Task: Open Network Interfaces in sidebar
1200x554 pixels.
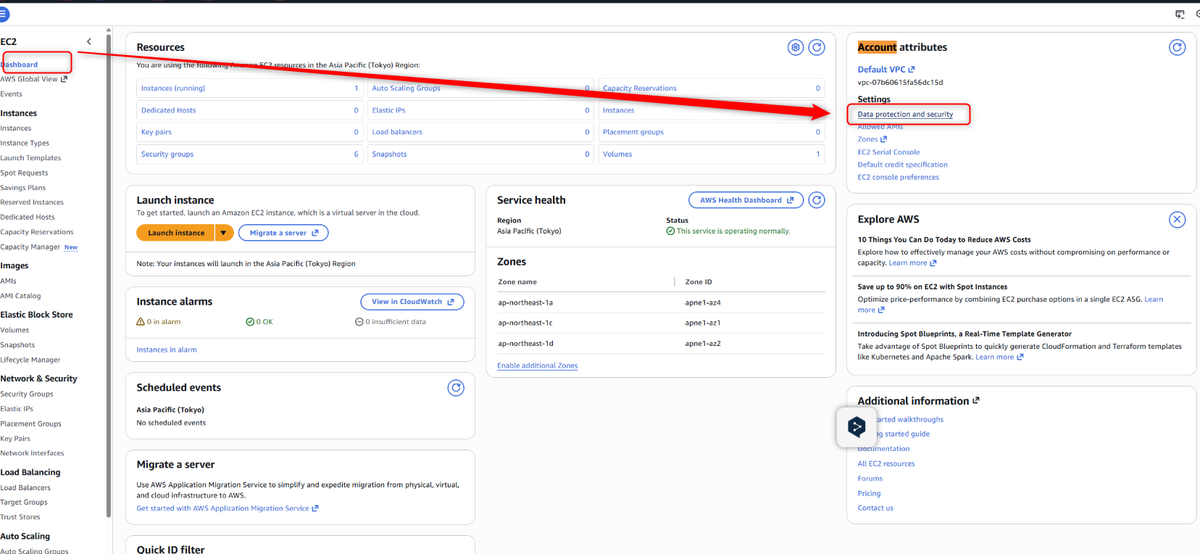Action: [32, 453]
